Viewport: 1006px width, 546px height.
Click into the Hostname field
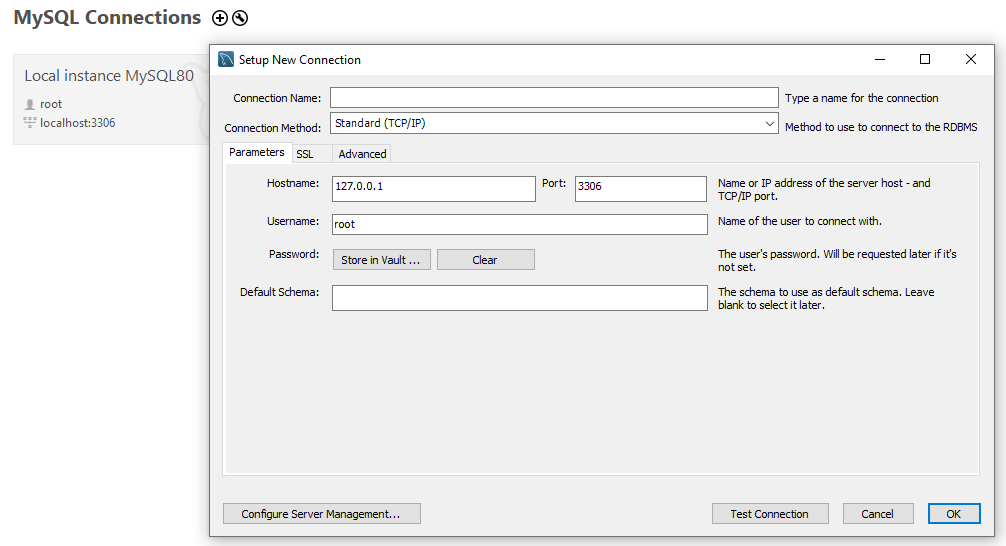[434, 189]
